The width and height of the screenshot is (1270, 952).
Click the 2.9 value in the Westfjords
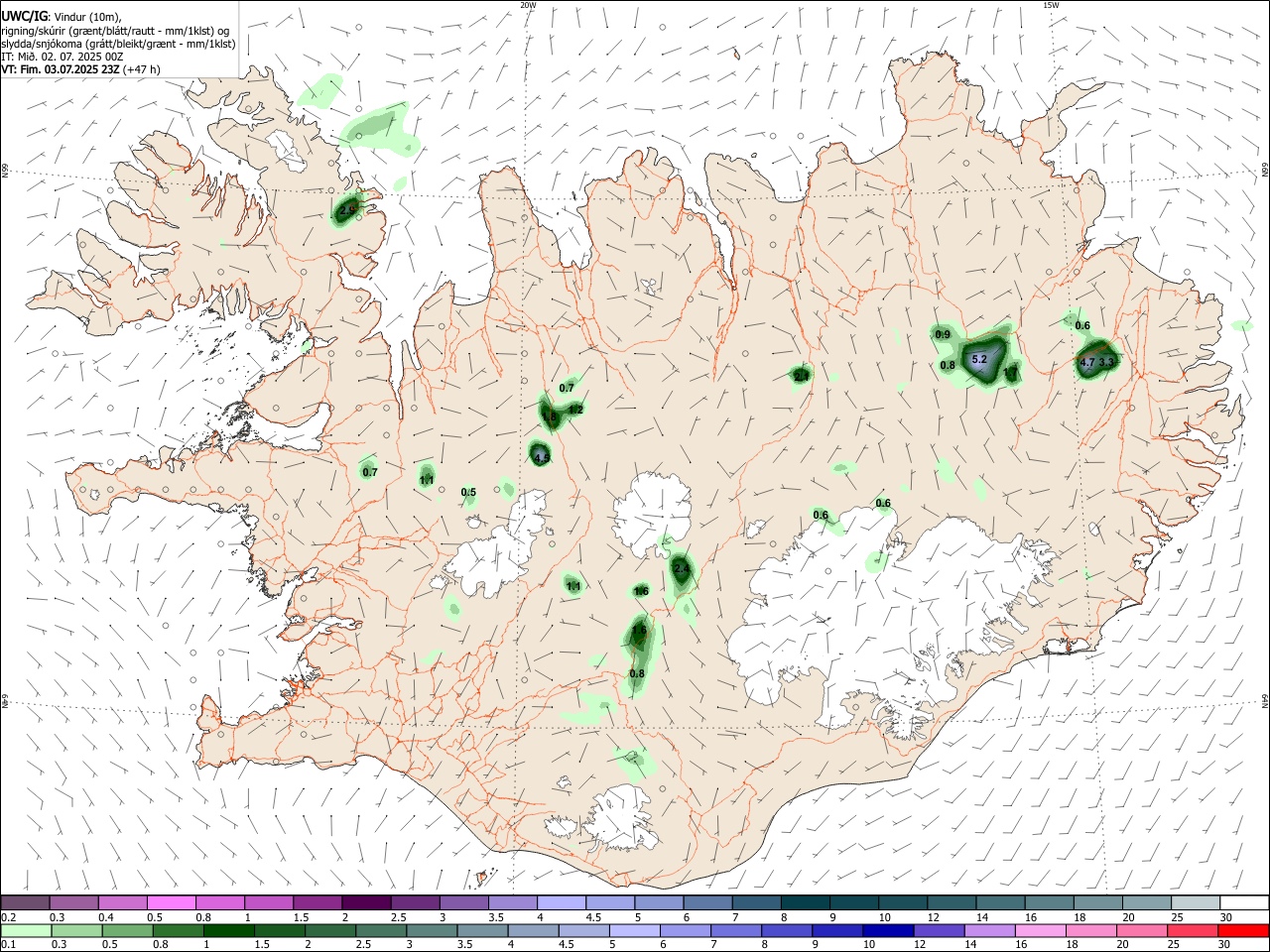click(x=347, y=210)
